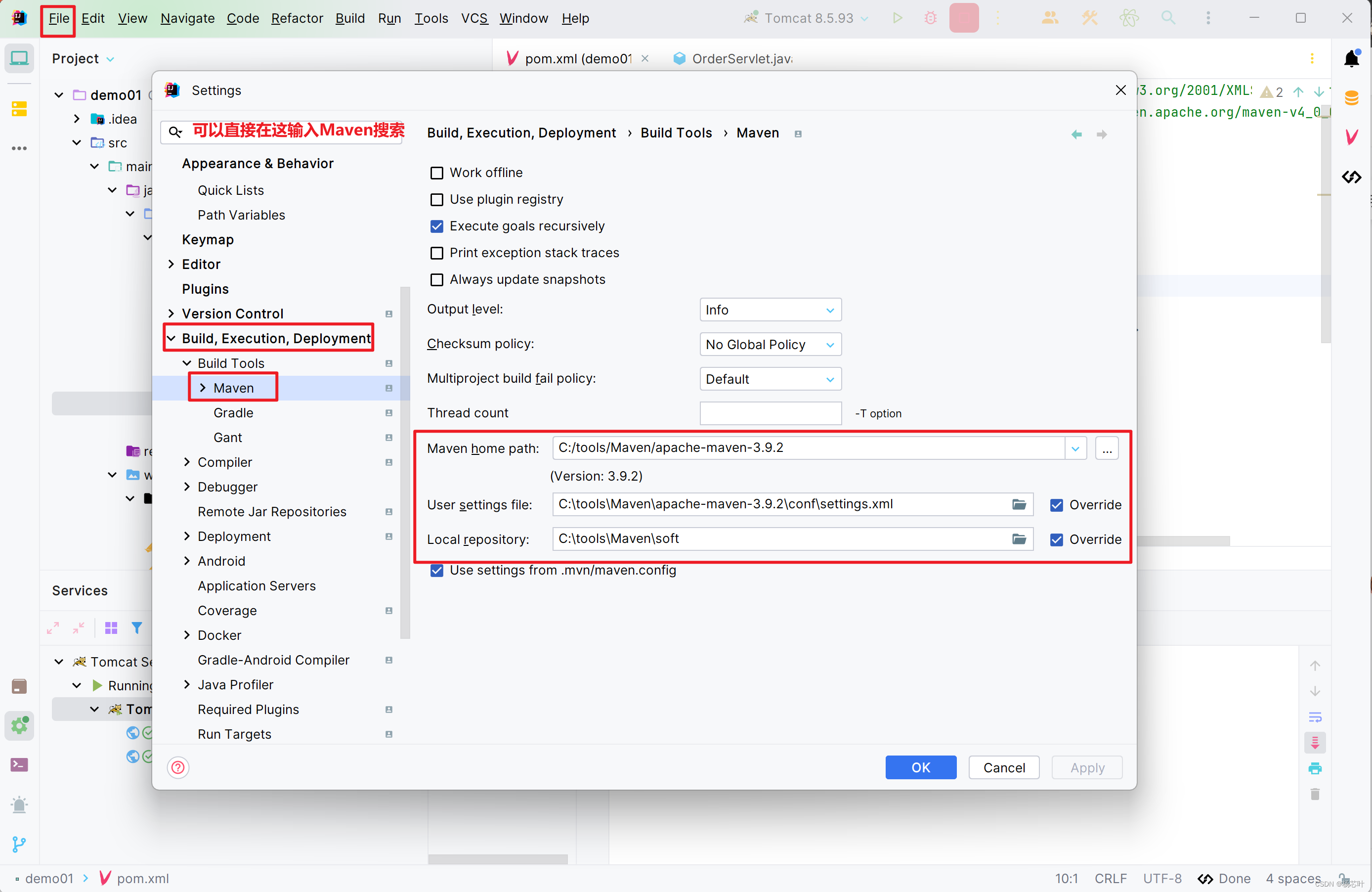Click the Git branch icon in sidebar
1372x892 pixels.
click(19, 844)
